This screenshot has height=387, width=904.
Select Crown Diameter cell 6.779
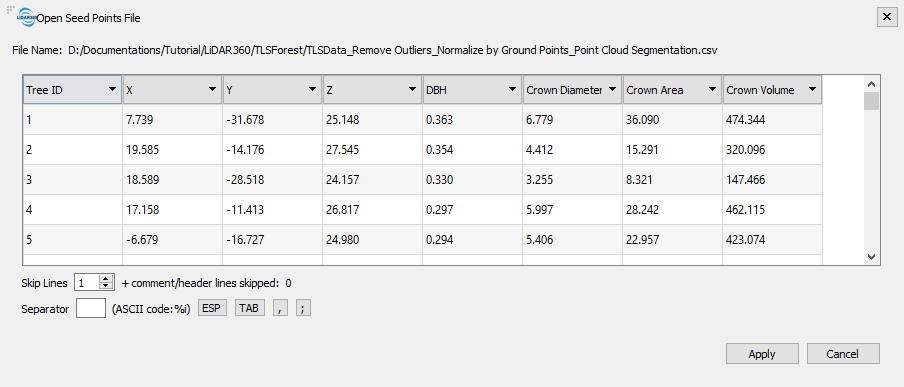click(572, 119)
